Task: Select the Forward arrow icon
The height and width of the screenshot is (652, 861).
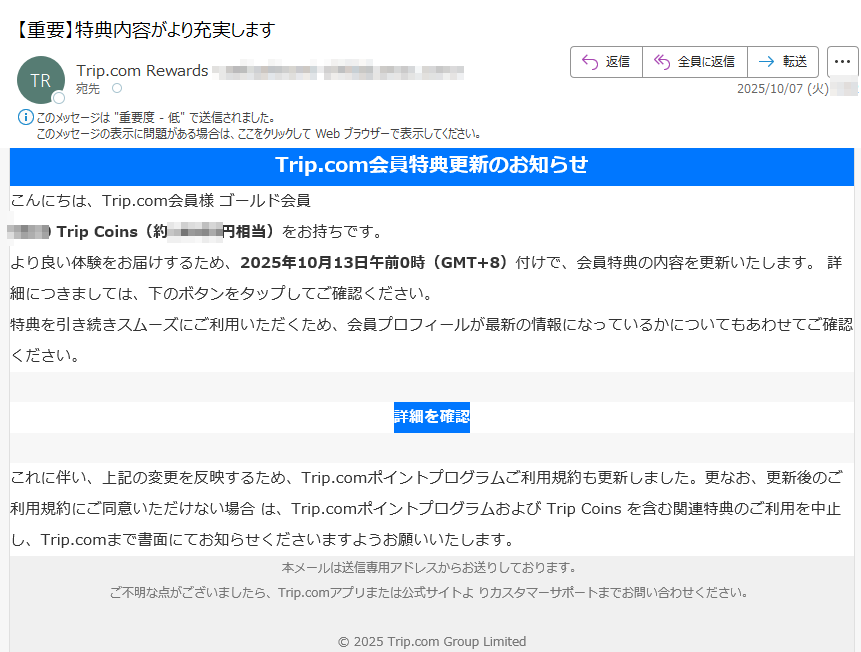Action: 766,61
